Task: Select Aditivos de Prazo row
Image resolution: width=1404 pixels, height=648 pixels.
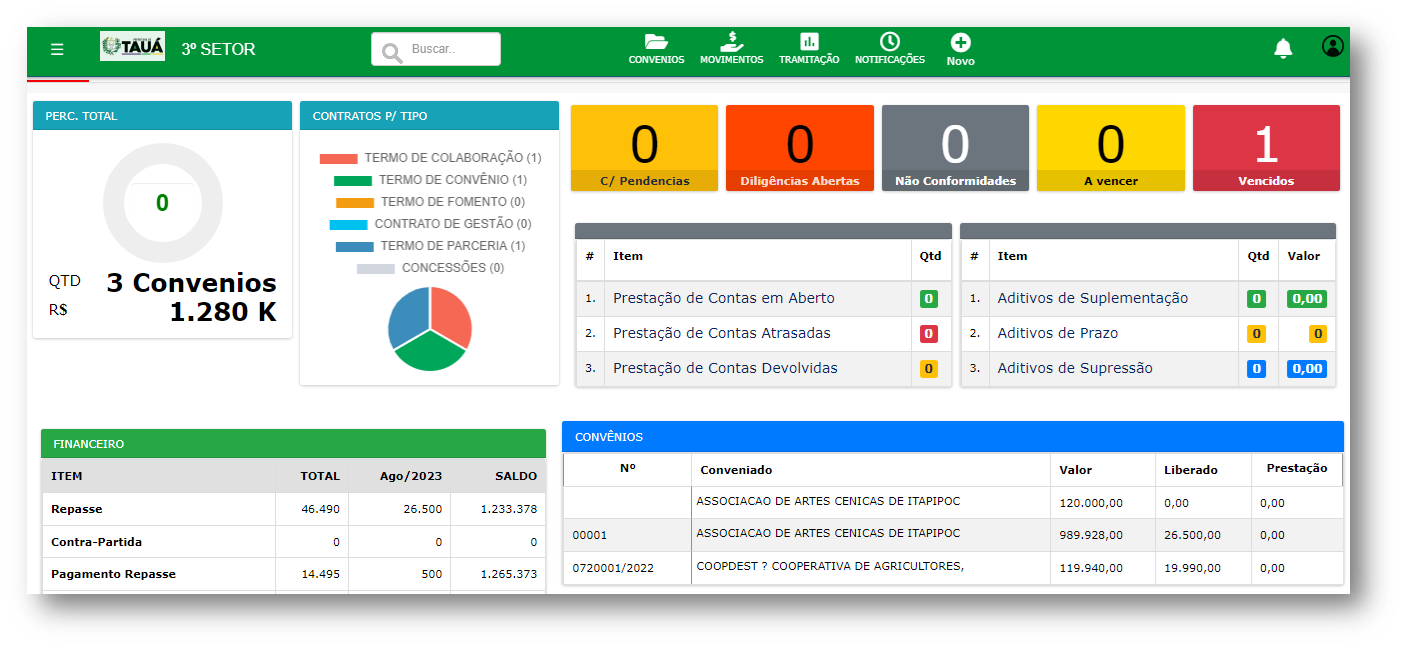Action: pos(1057,333)
